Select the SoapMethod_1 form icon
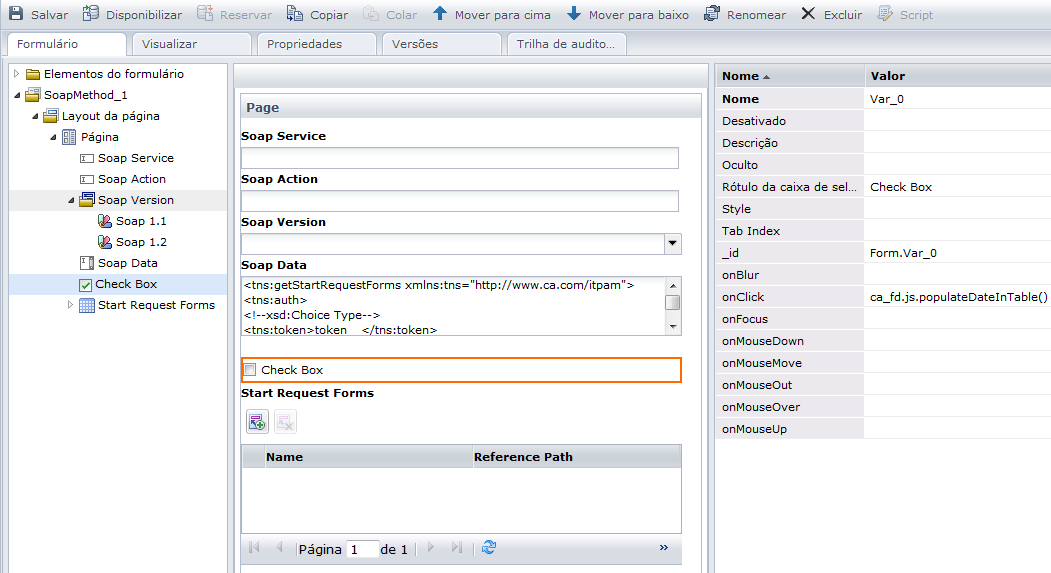This screenshot has width=1051, height=573. pyautogui.click(x=33, y=95)
